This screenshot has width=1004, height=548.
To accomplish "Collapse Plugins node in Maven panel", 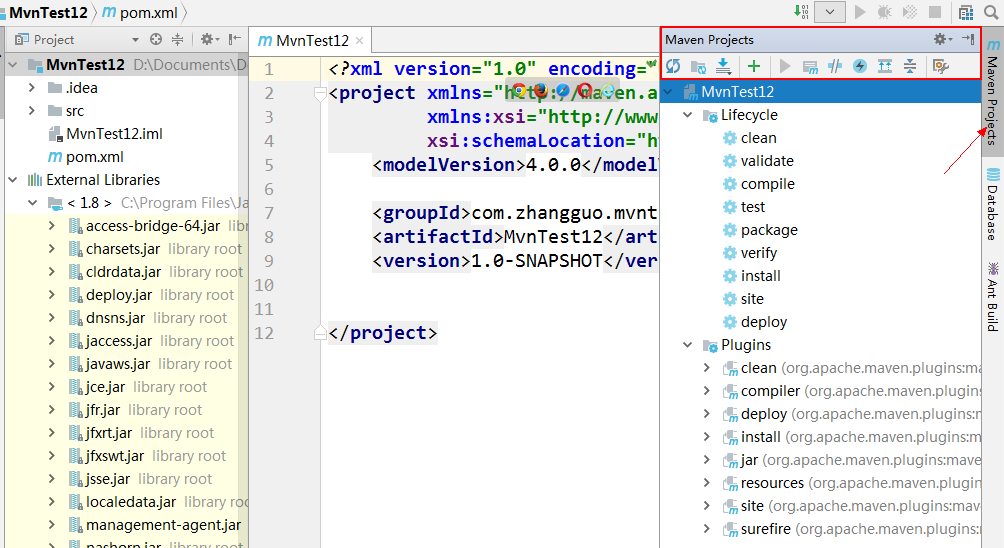I will click(x=688, y=345).
